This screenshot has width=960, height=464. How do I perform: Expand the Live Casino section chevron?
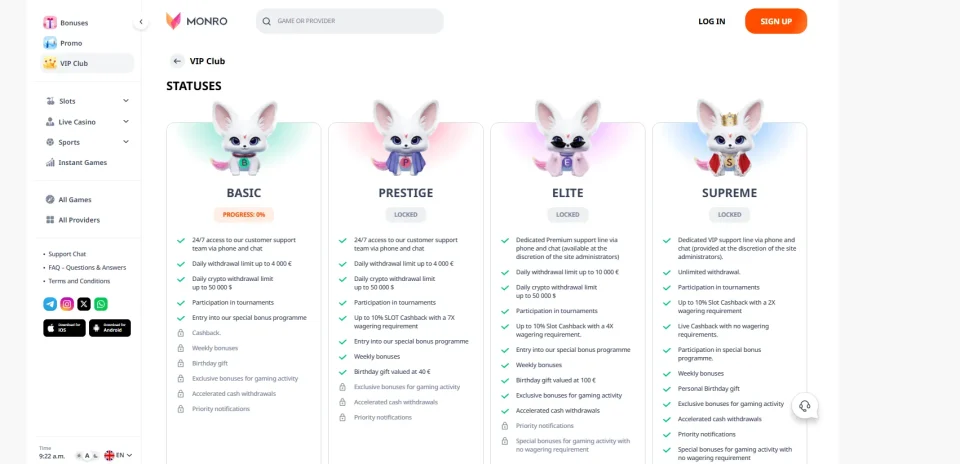coord(126,121)
